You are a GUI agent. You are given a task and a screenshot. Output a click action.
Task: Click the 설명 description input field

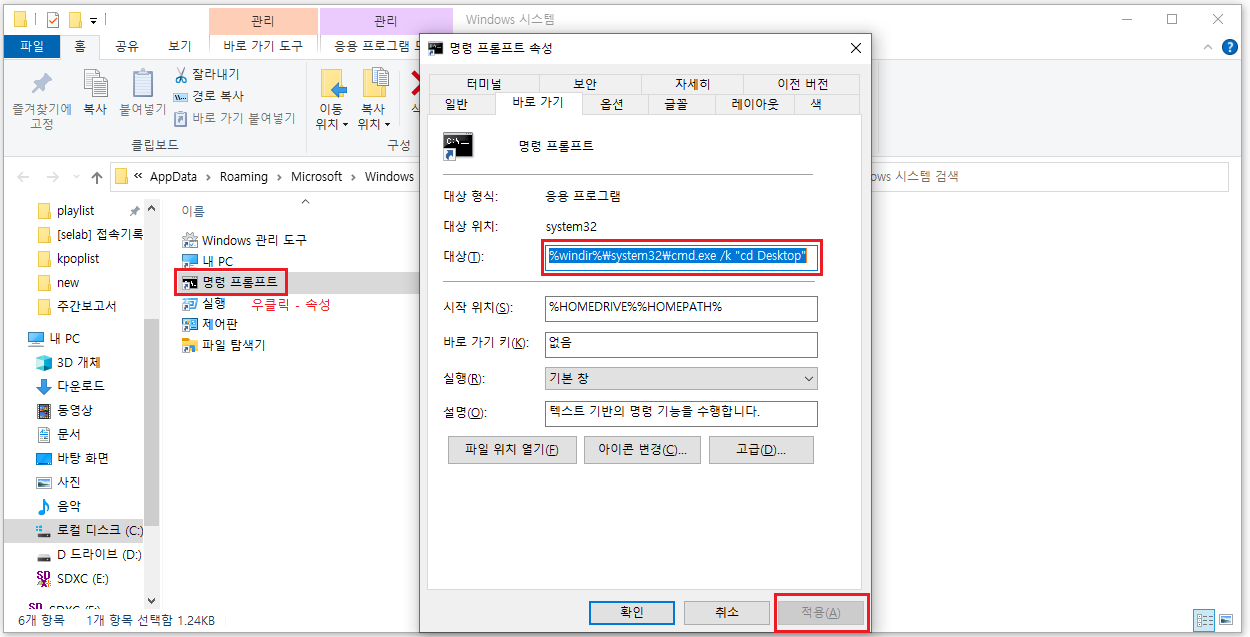point(681,414)
